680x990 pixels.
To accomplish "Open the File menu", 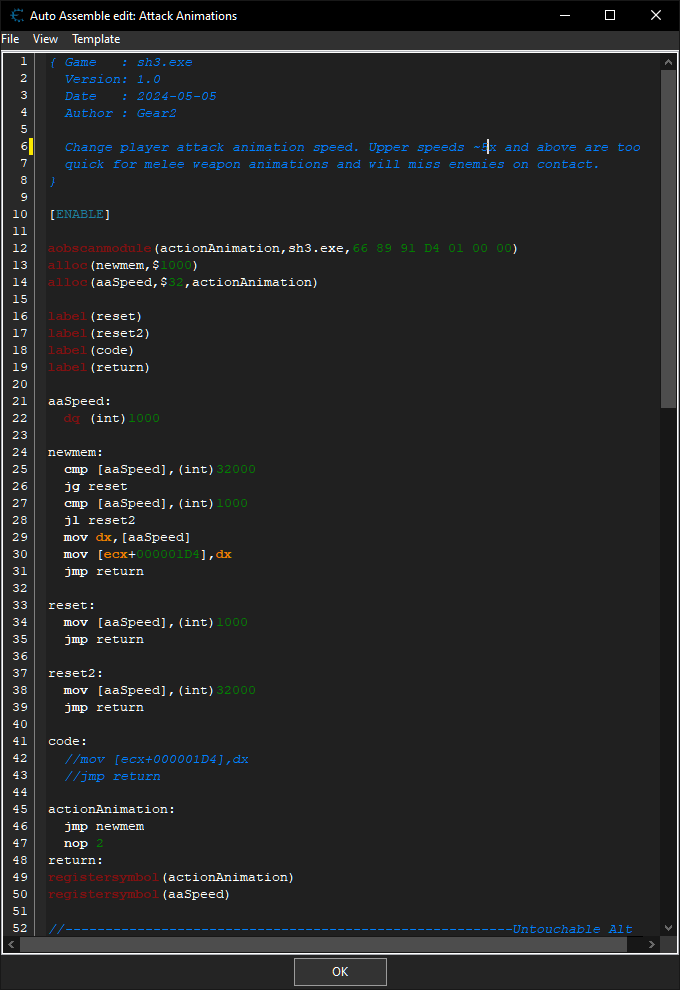I will coord(10,39).
